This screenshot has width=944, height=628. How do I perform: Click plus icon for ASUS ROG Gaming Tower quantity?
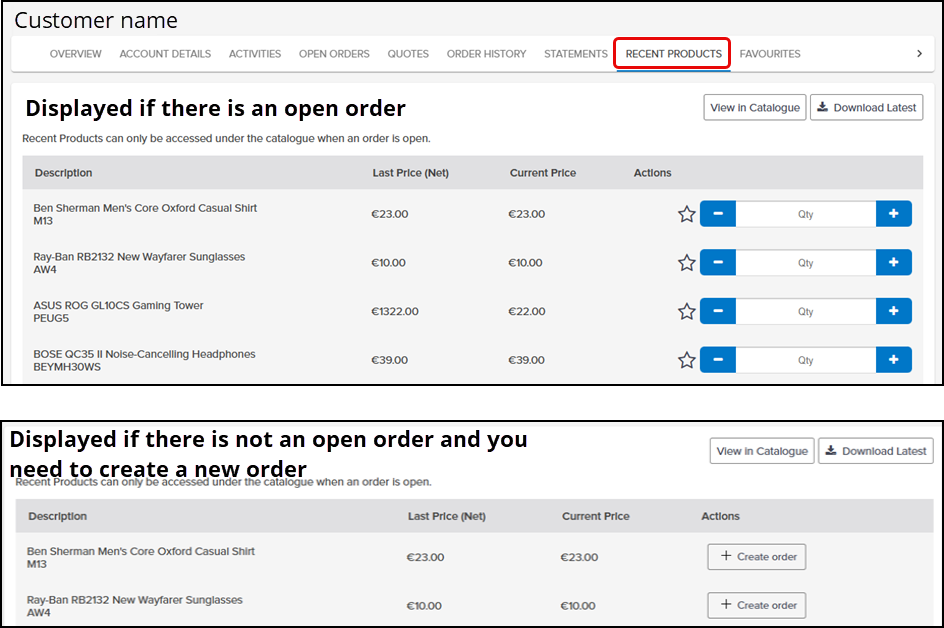point(893,311)
